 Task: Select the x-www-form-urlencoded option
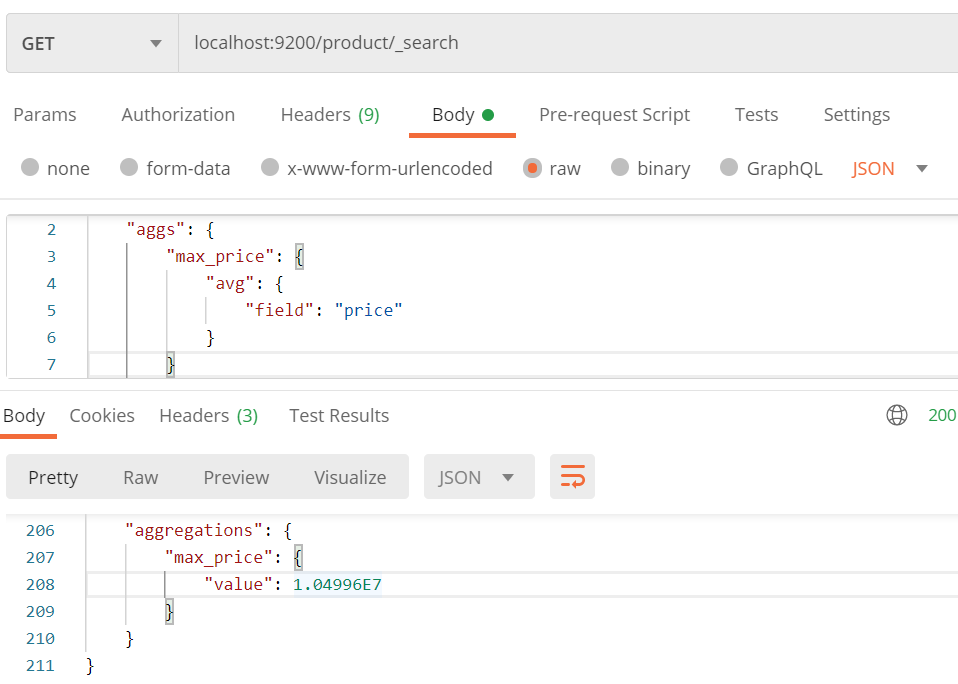point(376,168)
